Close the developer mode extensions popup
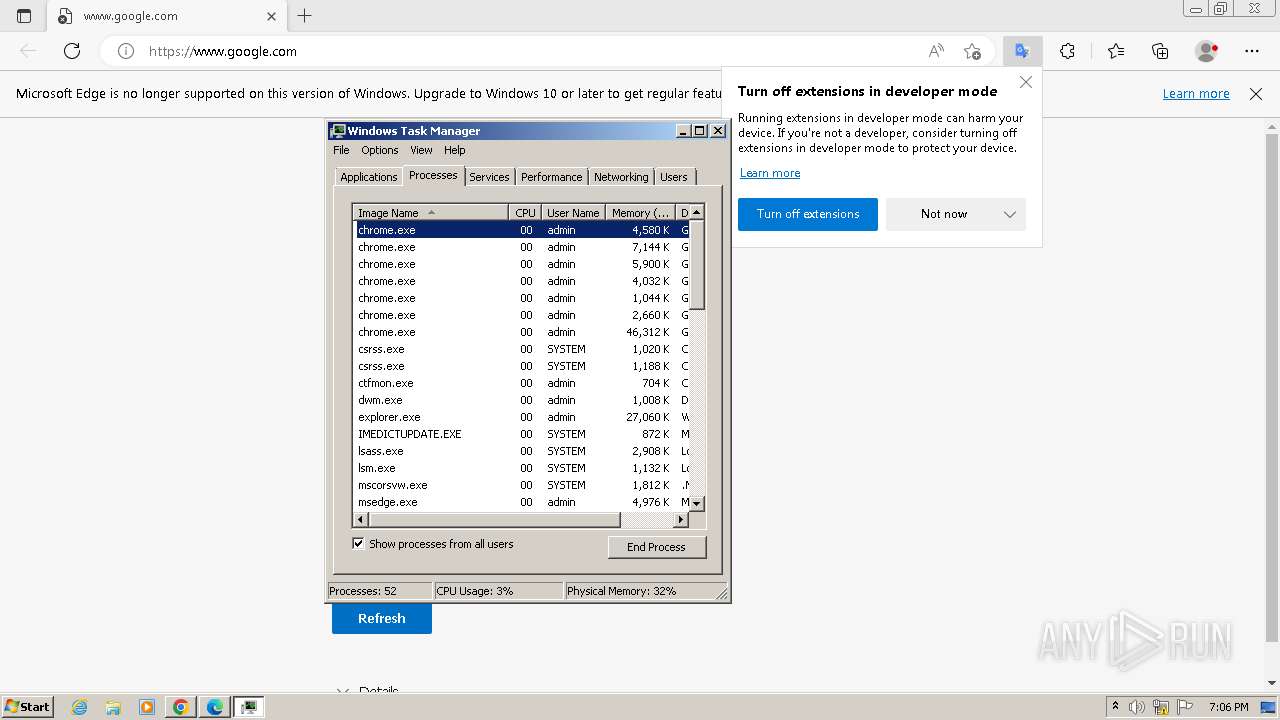 (1026, 82)
